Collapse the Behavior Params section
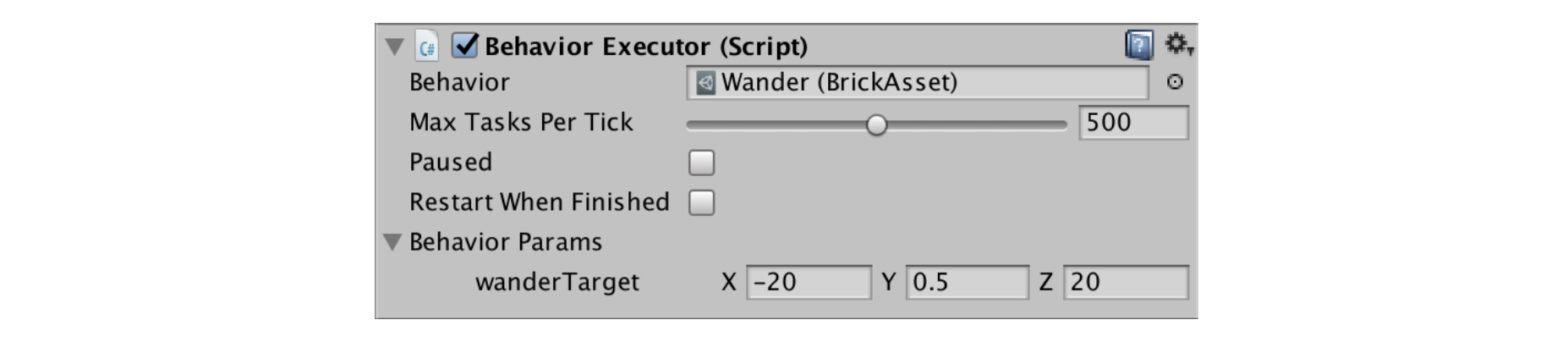Screen dimensions: 1568x342 pyautogui.click(x=392, y=242)
